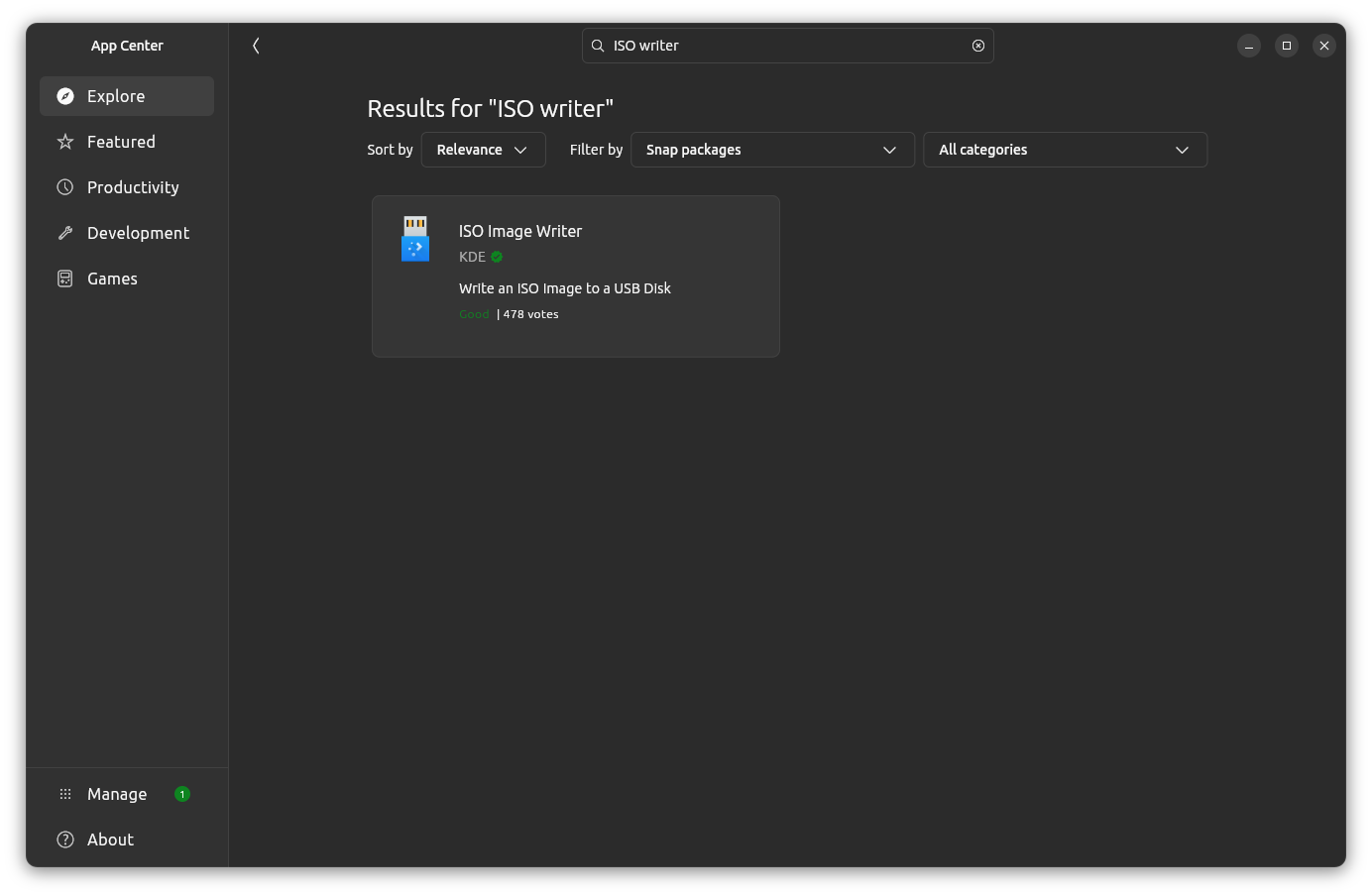
Task: Maximize the App Center window
Action: tap(1287, 46)
